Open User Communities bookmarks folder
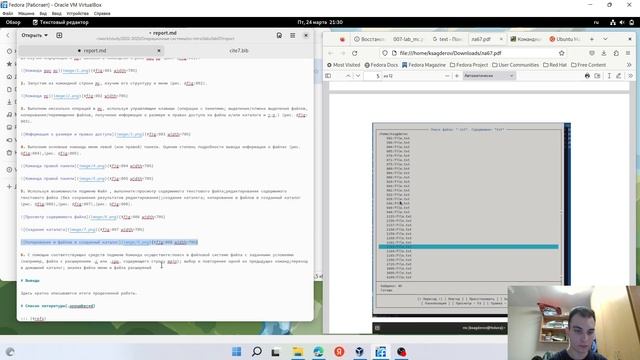This screenshot has height=360, width=640. pyautogui.click(x=515, y=65)
